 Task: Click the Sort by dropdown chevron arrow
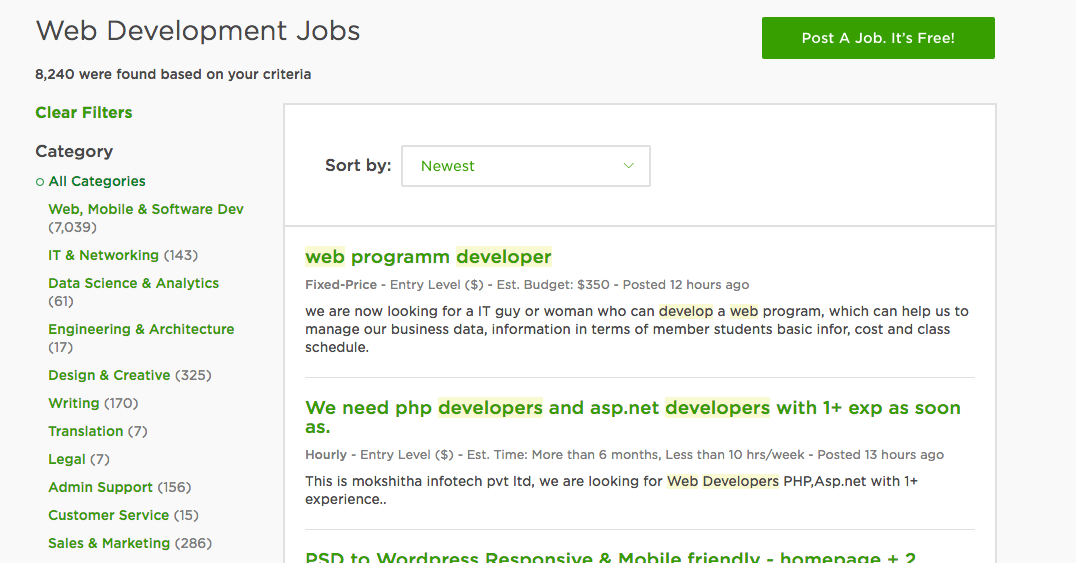tap(628, 165)
